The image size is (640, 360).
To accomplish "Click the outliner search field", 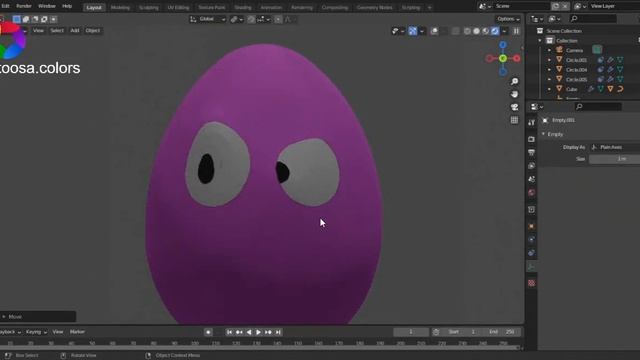I will 593,18.
